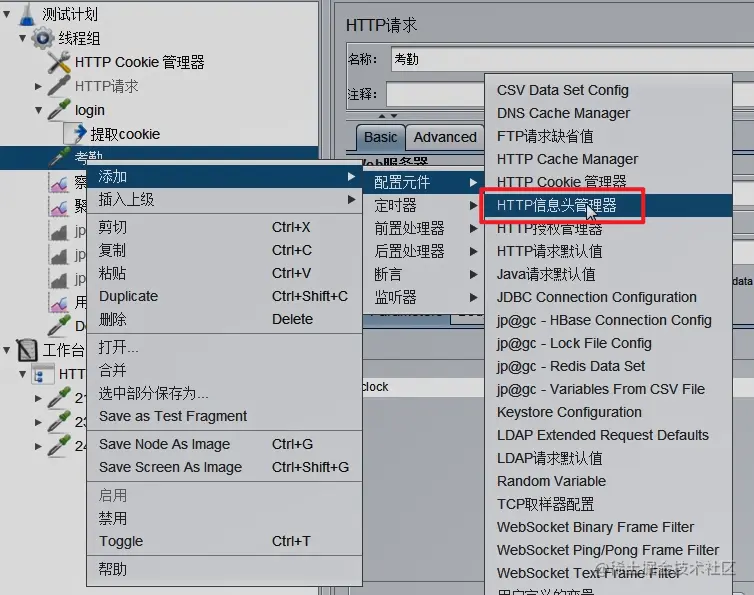Select DNS Cache Manager
The image size is (754, 595).
click(x=608, y=113)
